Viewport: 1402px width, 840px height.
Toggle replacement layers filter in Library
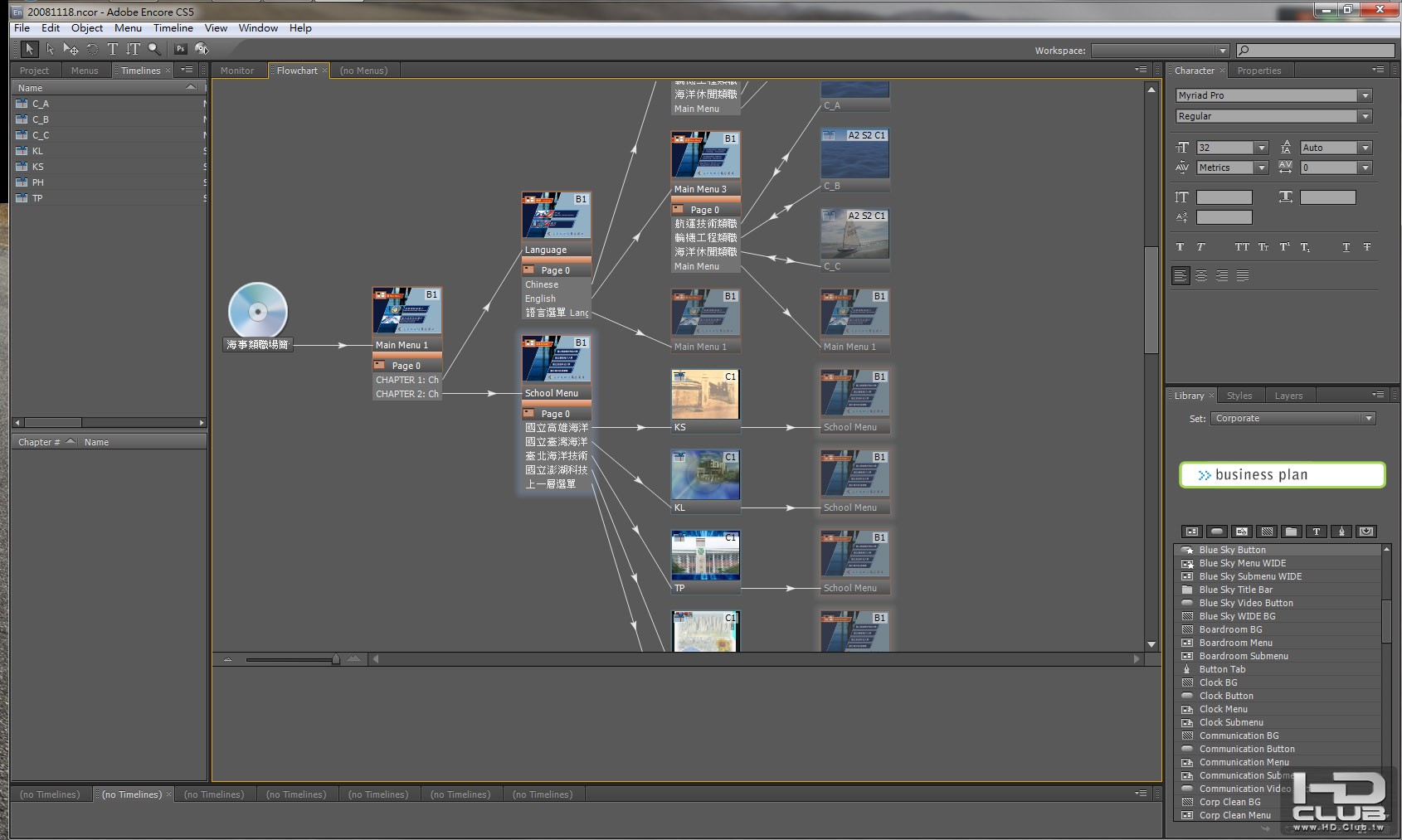pyautogui.click(x=1366, y=532)
